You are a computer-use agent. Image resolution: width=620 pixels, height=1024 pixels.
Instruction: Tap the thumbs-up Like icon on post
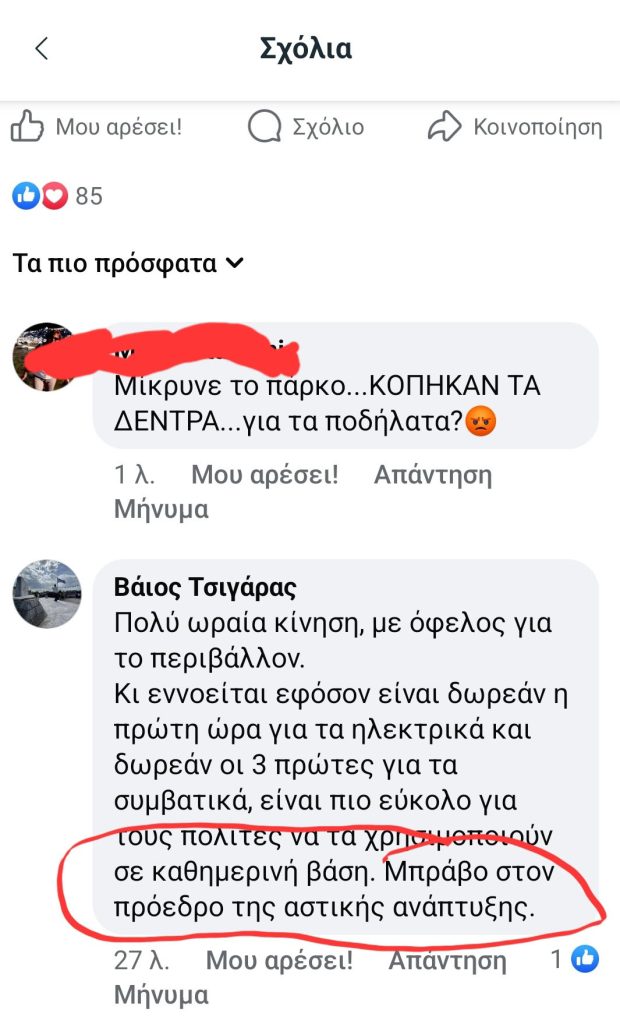point(28,127)
